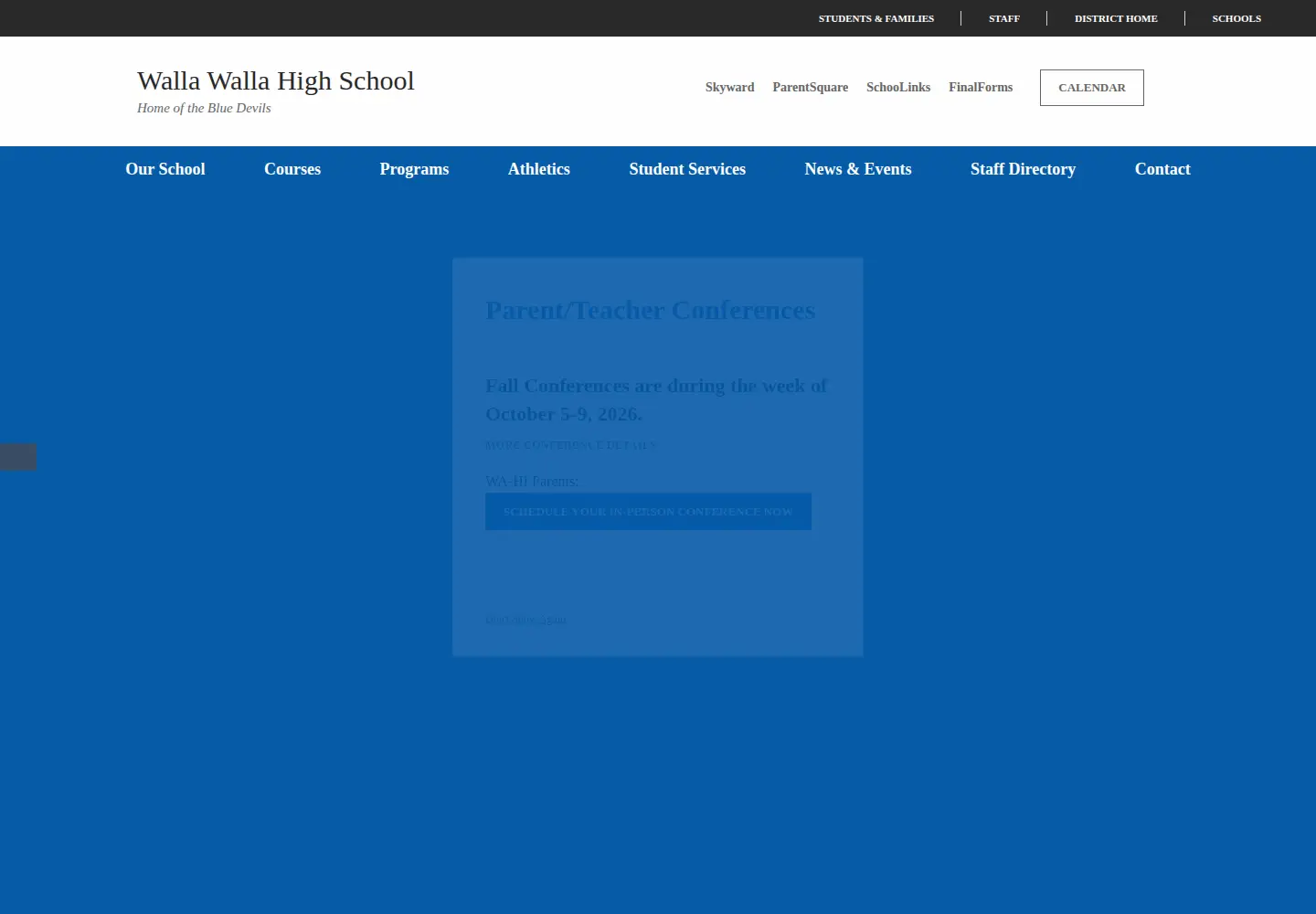Screen dimensions: 1316x914
Task: Open the FinalForms quick link
Action: click(x=981, y=88)
